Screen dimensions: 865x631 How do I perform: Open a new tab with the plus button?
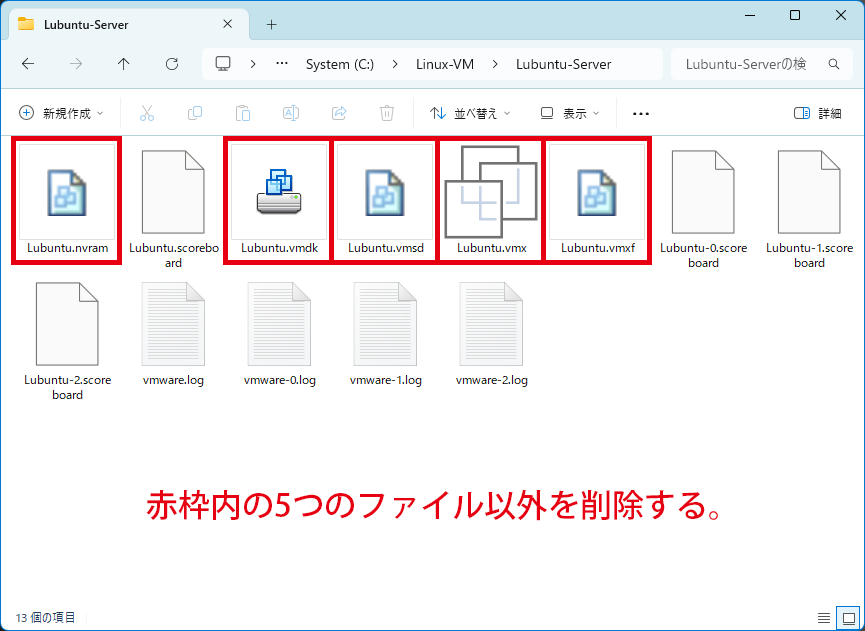pyautogui.click(x=271, y=24)
